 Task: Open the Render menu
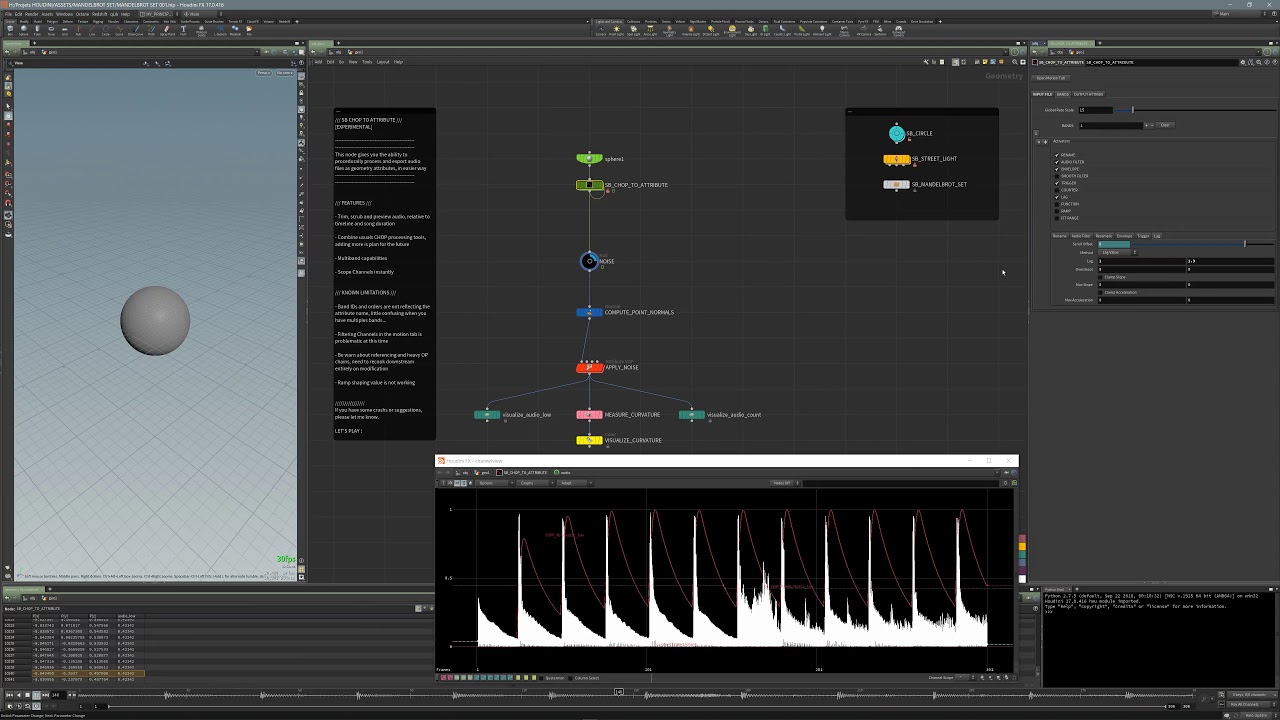(x=31, y=14)
